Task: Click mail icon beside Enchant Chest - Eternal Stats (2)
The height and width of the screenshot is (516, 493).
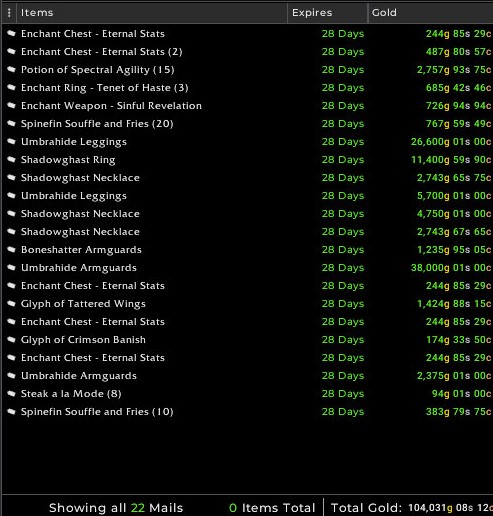Action: pos(11,51)
